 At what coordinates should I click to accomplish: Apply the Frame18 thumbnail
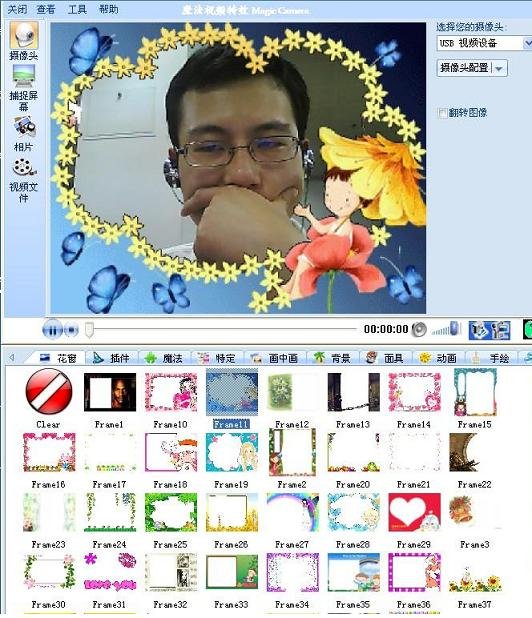pos(171,452)
